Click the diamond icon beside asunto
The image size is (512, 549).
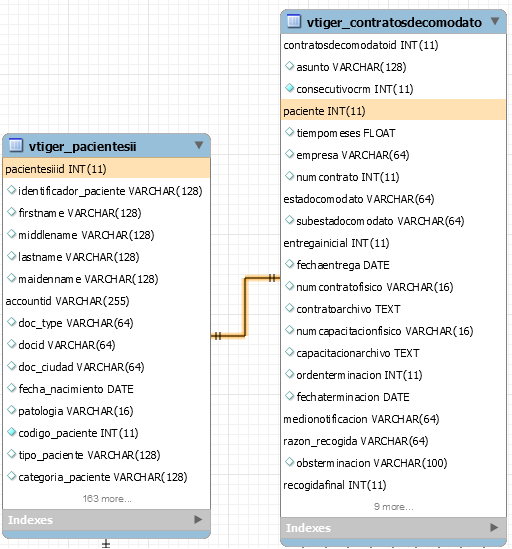pyautogui.click(x=289, y=66)
